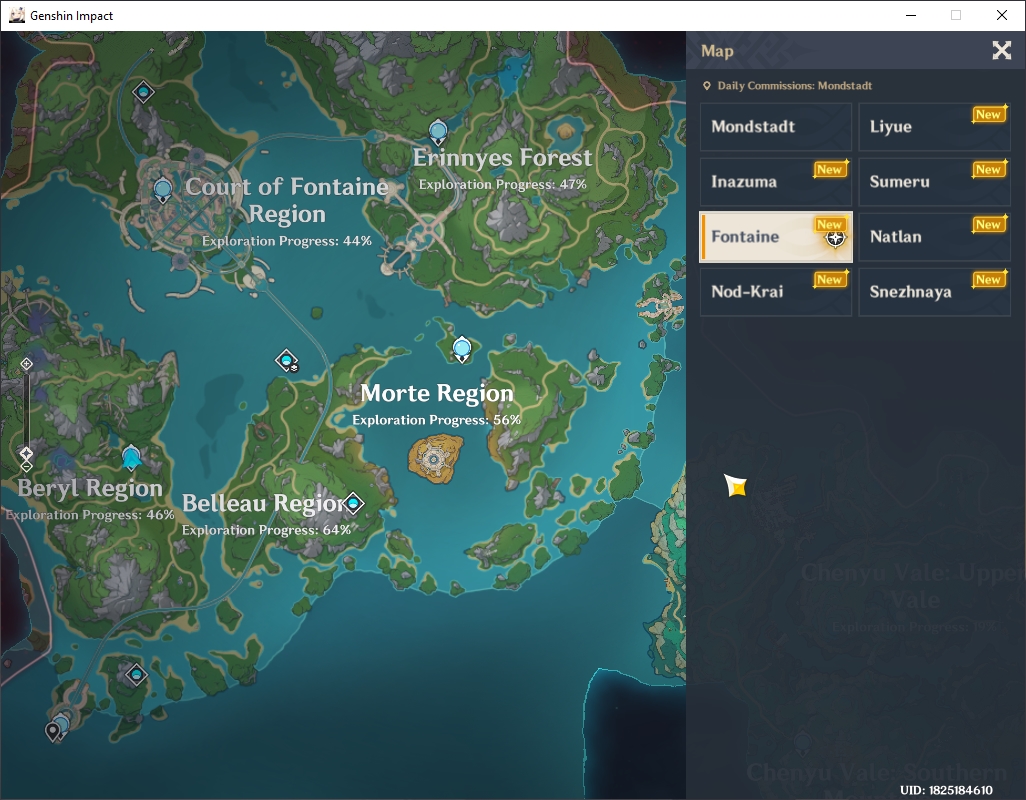This screenshot has height=800, width=1026.
Task: Close the Map region panel
Action: 1001,50
